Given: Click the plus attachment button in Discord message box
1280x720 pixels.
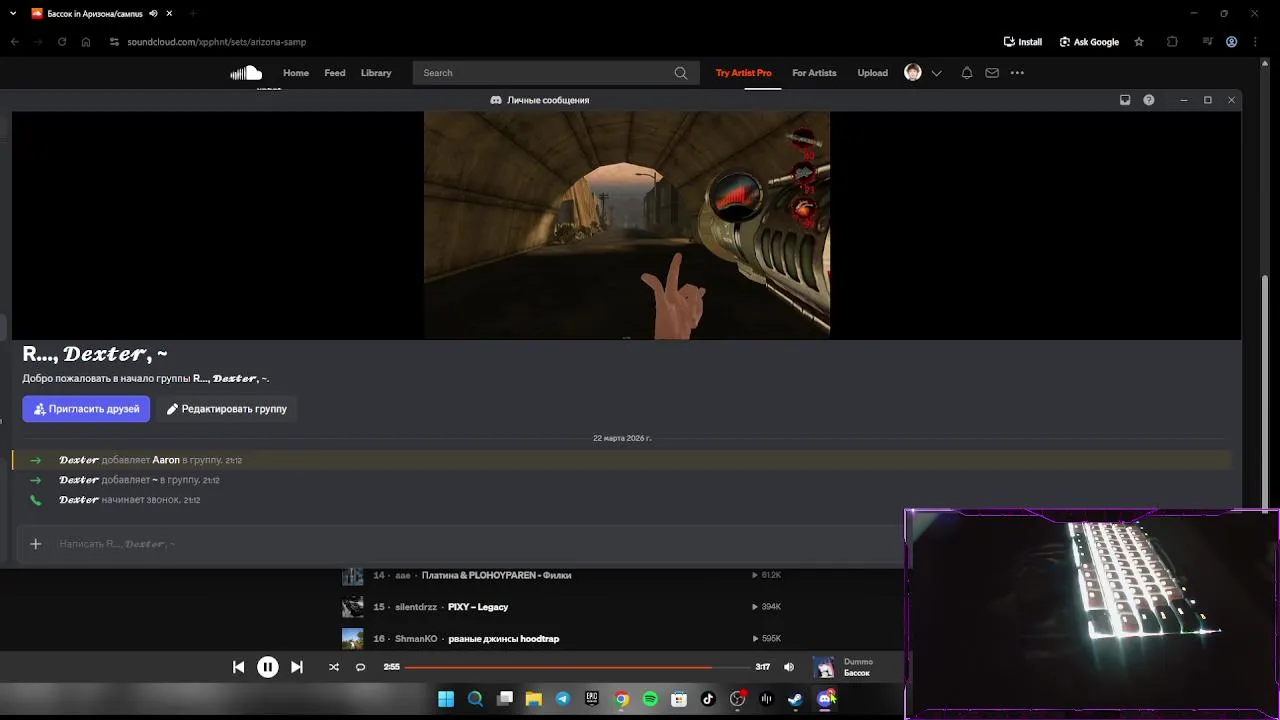Looking at the screenshot, I should tap(36, 544).
